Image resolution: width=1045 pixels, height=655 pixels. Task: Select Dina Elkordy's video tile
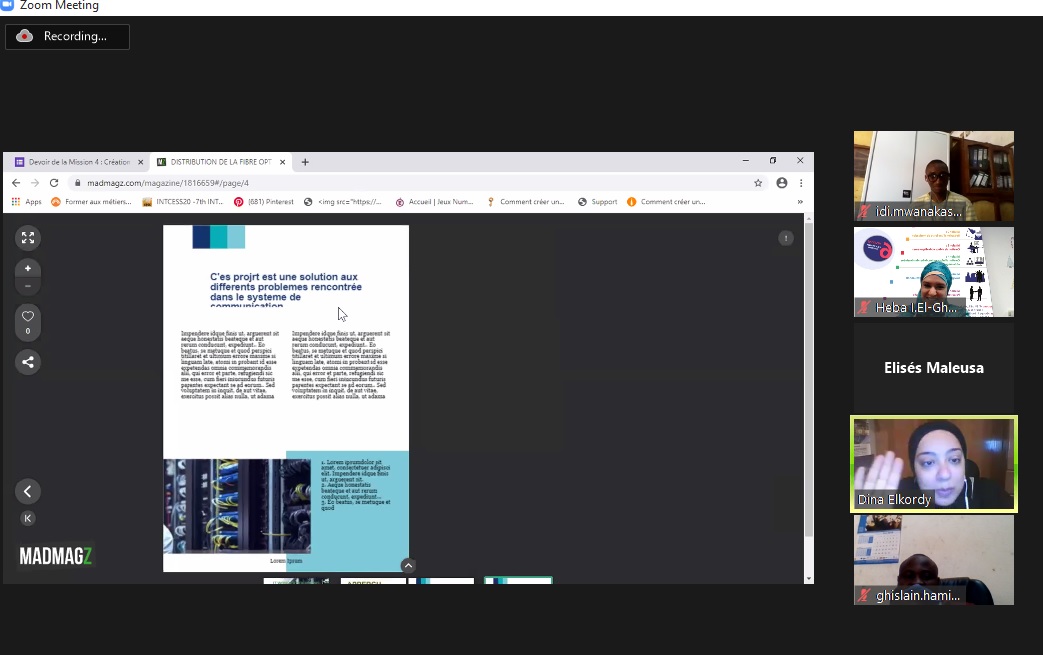point(934,465)
